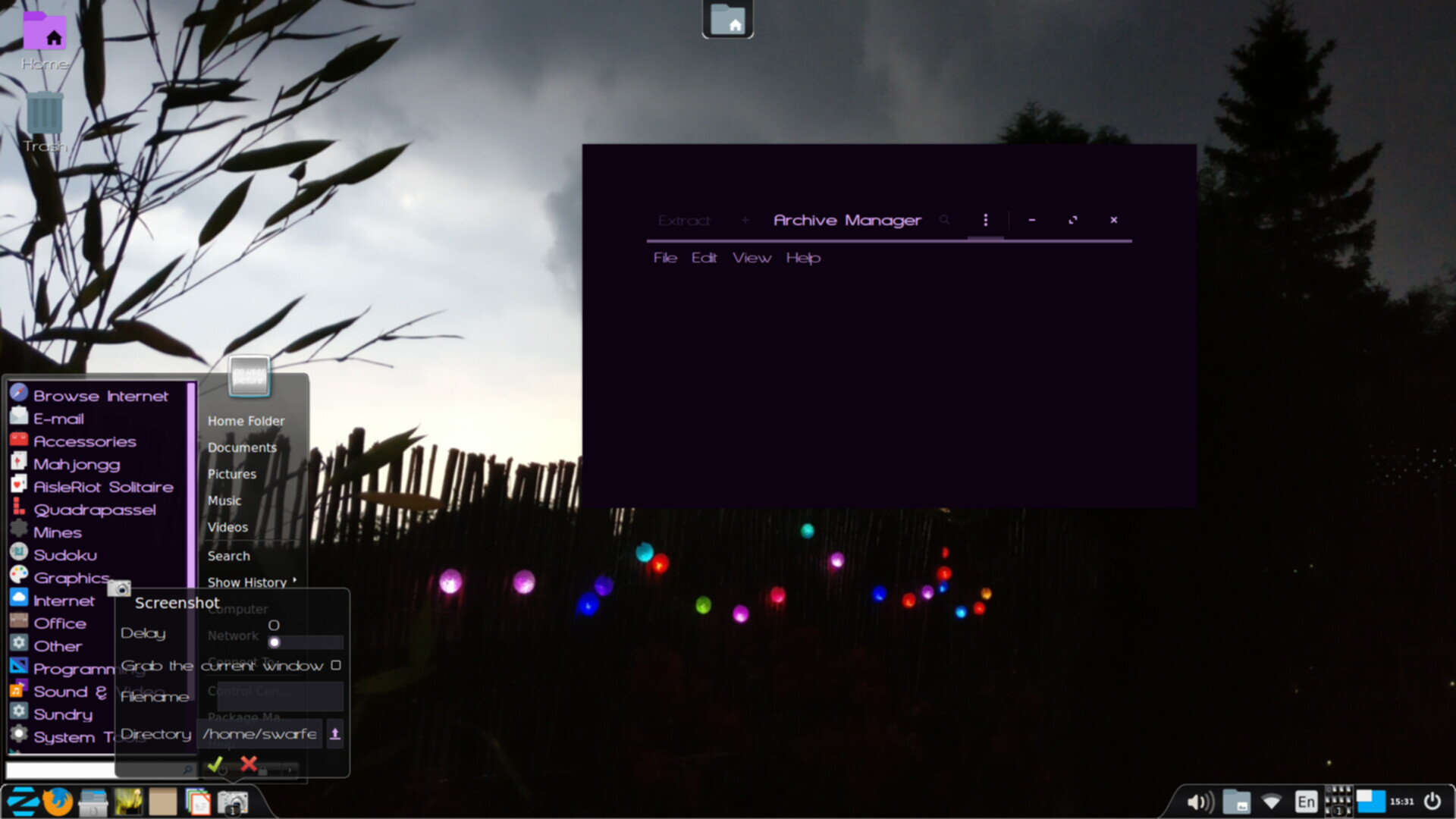Open the file manager taskbar icon

[x=93, y=802]
